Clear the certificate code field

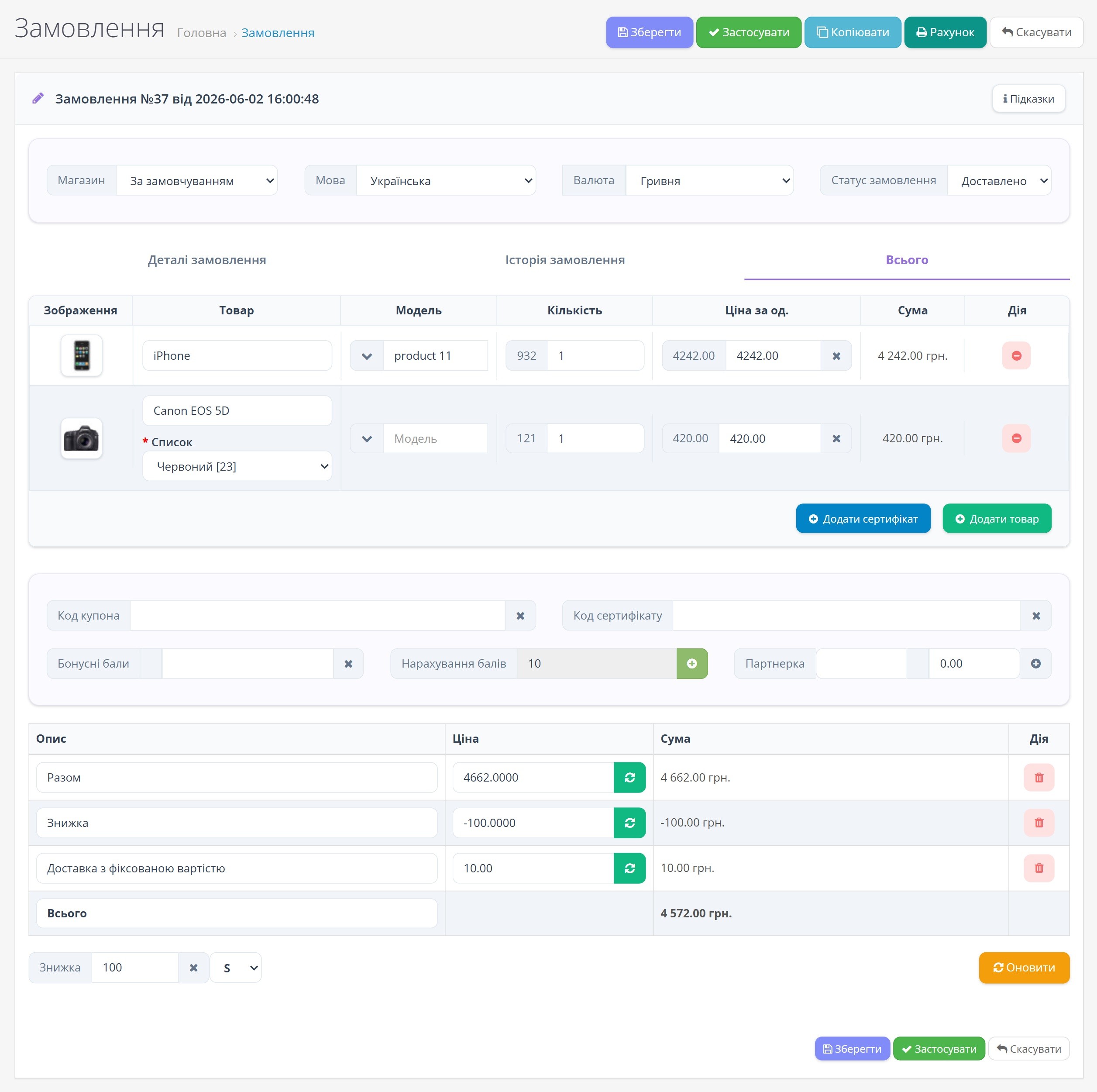(1036, 616)
